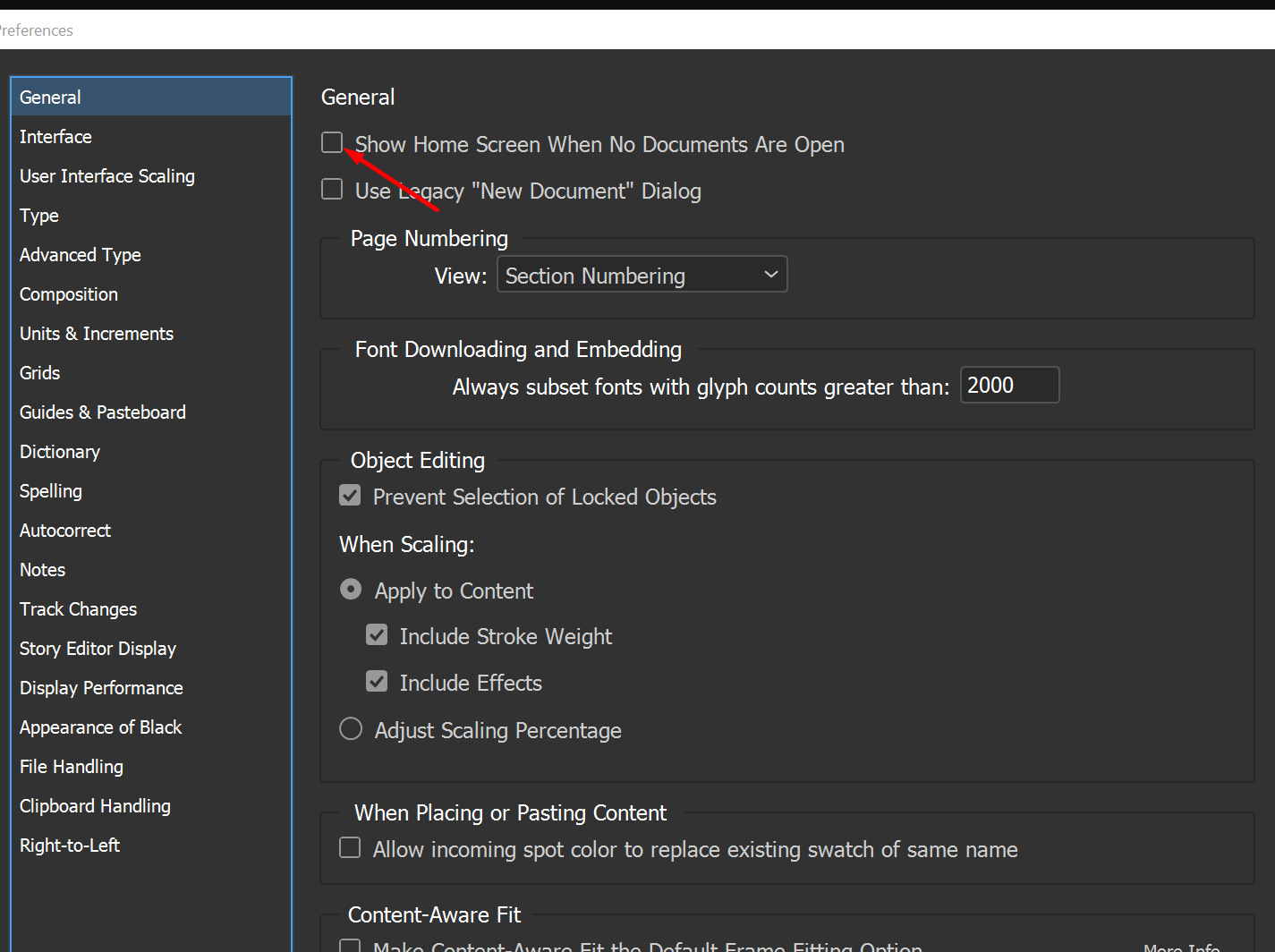Select Apply to Content radio button
The height and width of the screenshot is (952, 1275).
tap(351, 590)
